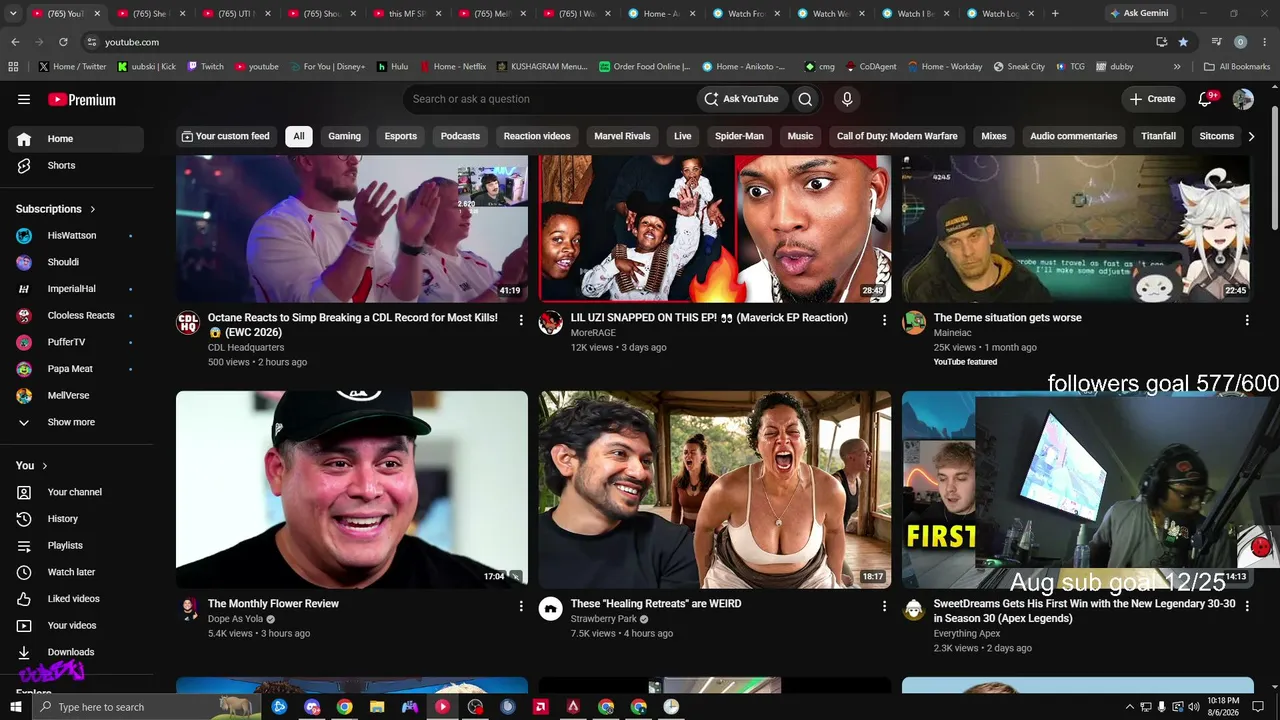The height and width of the screenshot is (720, 1280).
Task: Open the Chrome profile icon
Action: (x=1240, y=42)
